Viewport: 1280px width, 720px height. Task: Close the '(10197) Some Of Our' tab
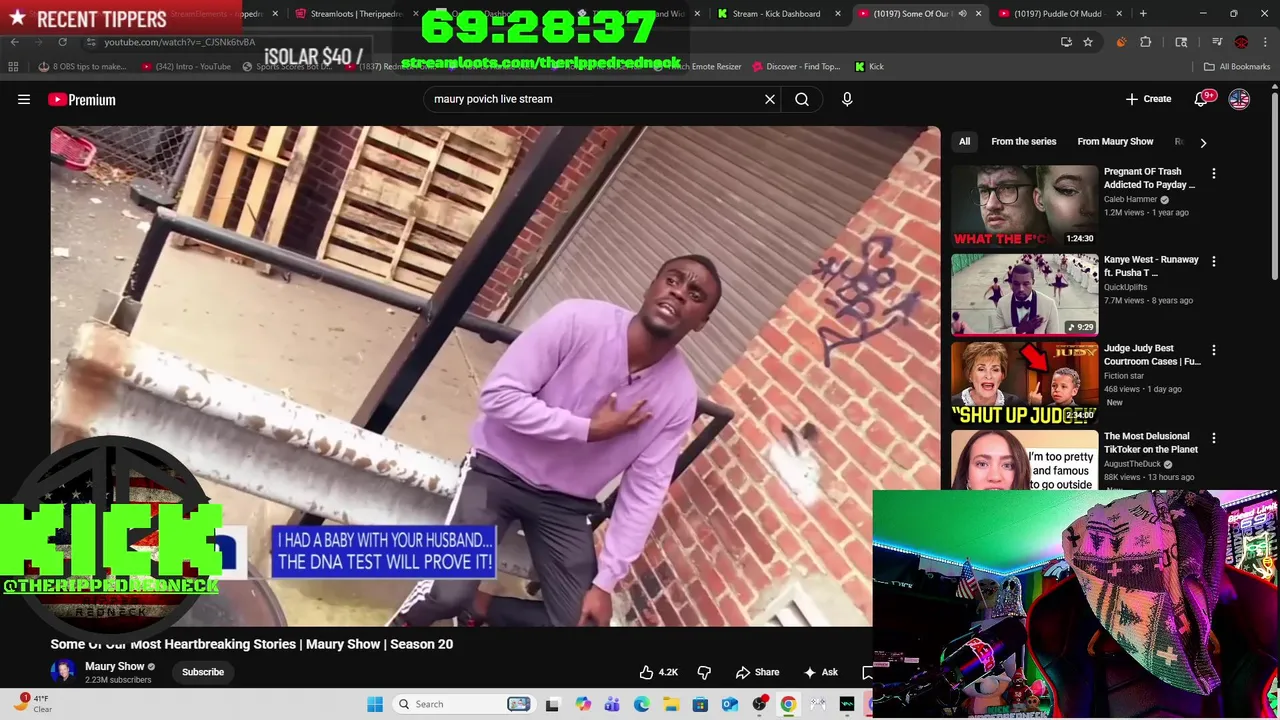pyautogui.click(x=979, y=14)
